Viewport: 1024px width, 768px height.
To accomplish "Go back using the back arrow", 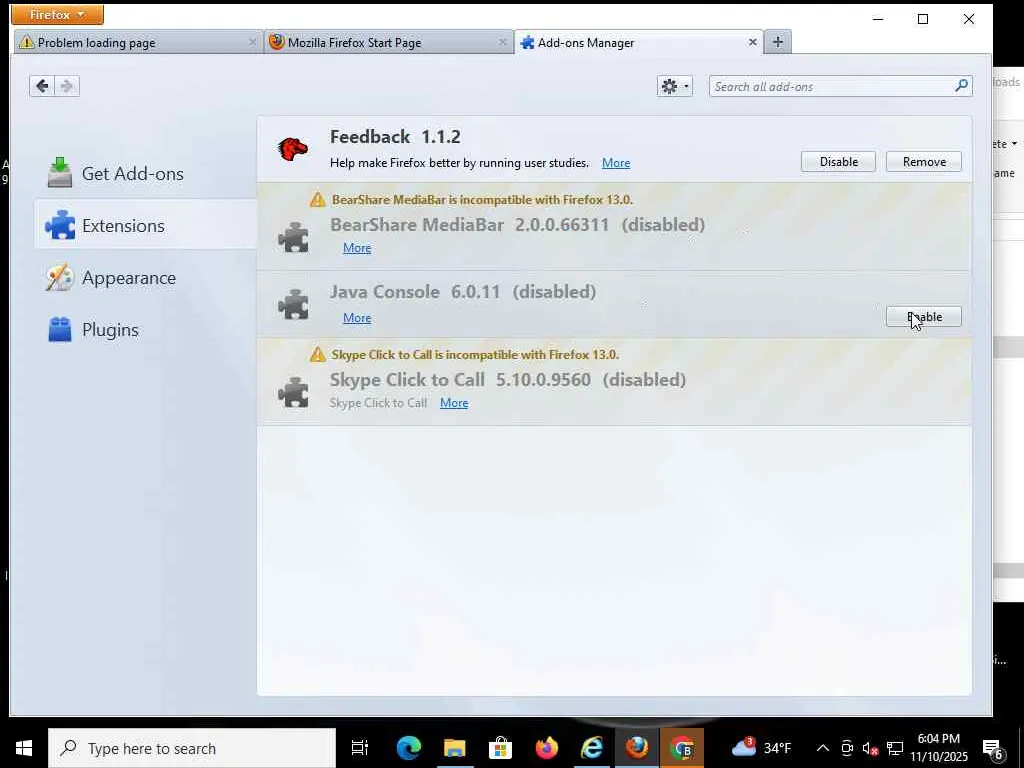I will click(42, 86).
